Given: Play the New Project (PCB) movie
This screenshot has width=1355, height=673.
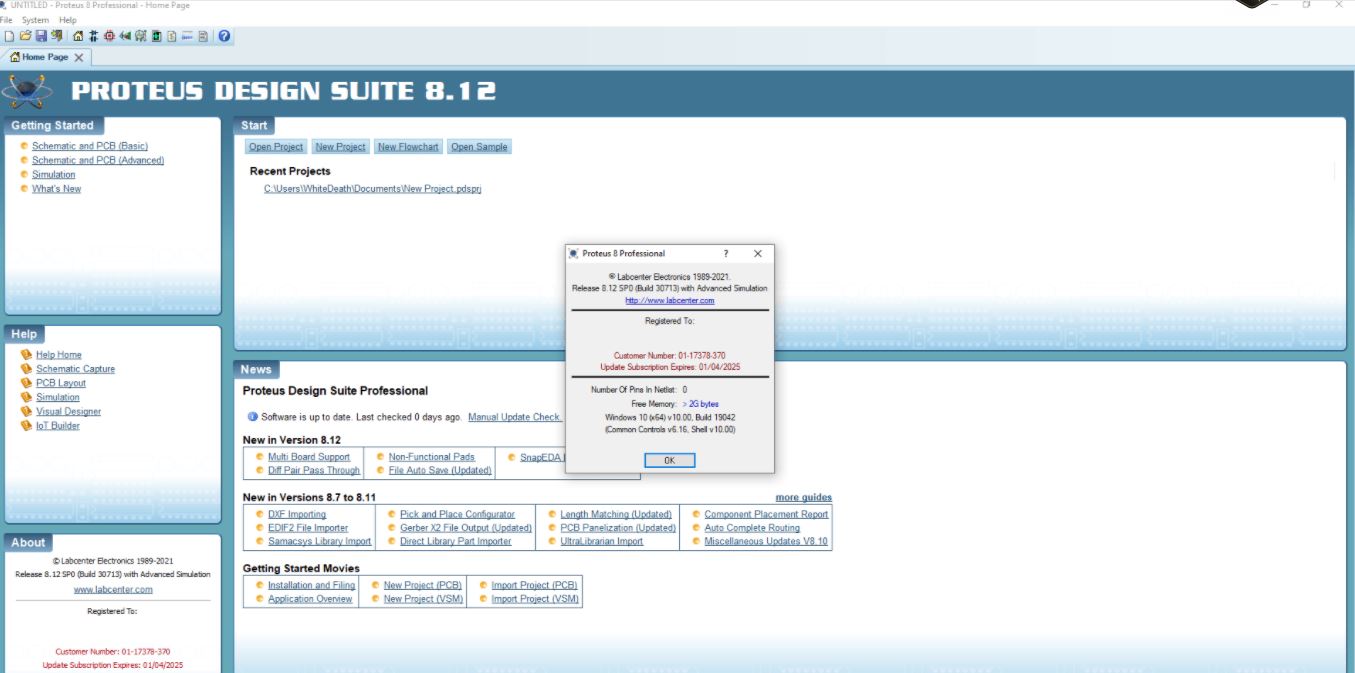Looking at the screenshot, I should [x=423, y=585].
